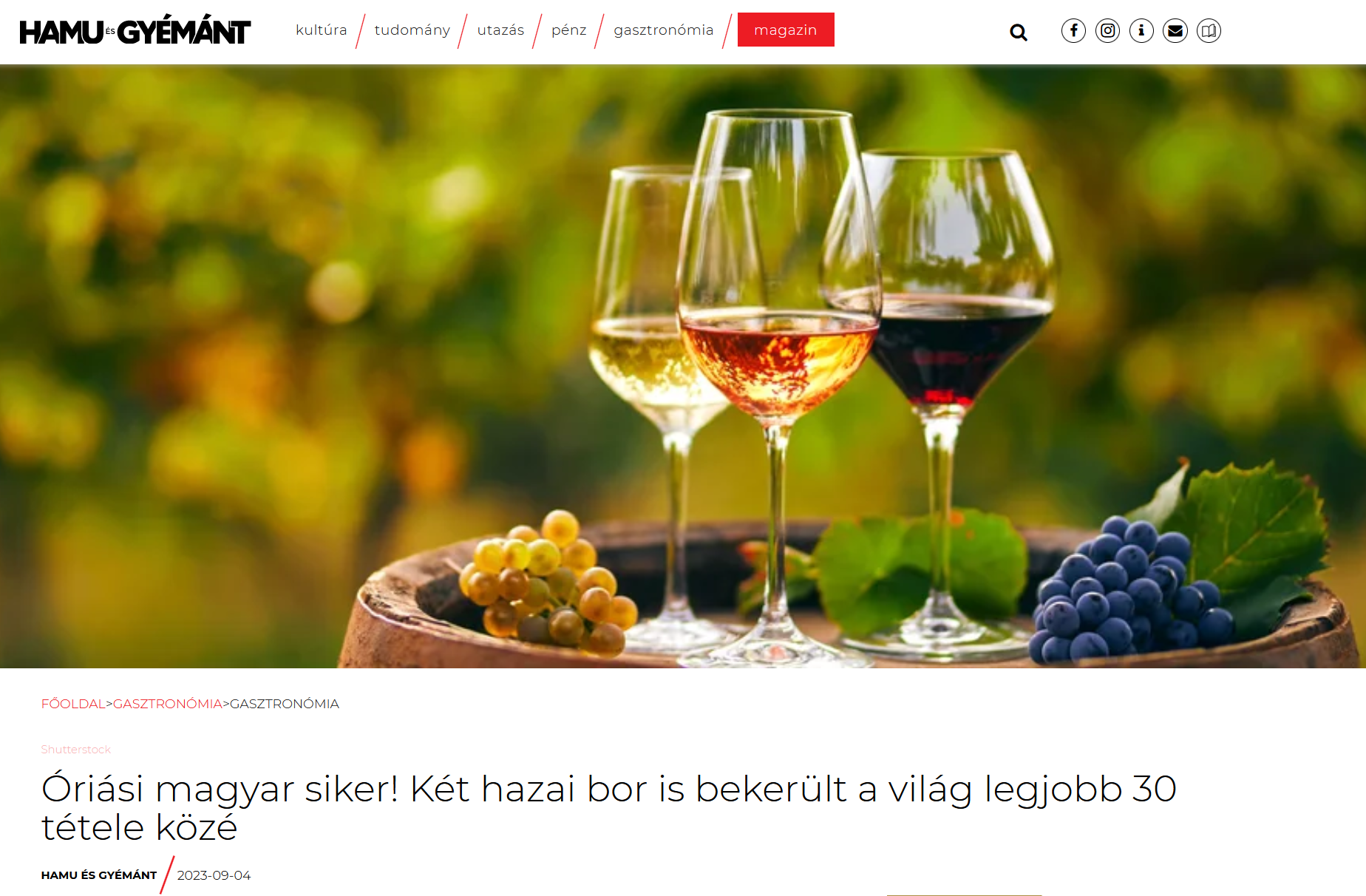
Task: Open the open-book magazine icon
Action: tap(1209, 30)
